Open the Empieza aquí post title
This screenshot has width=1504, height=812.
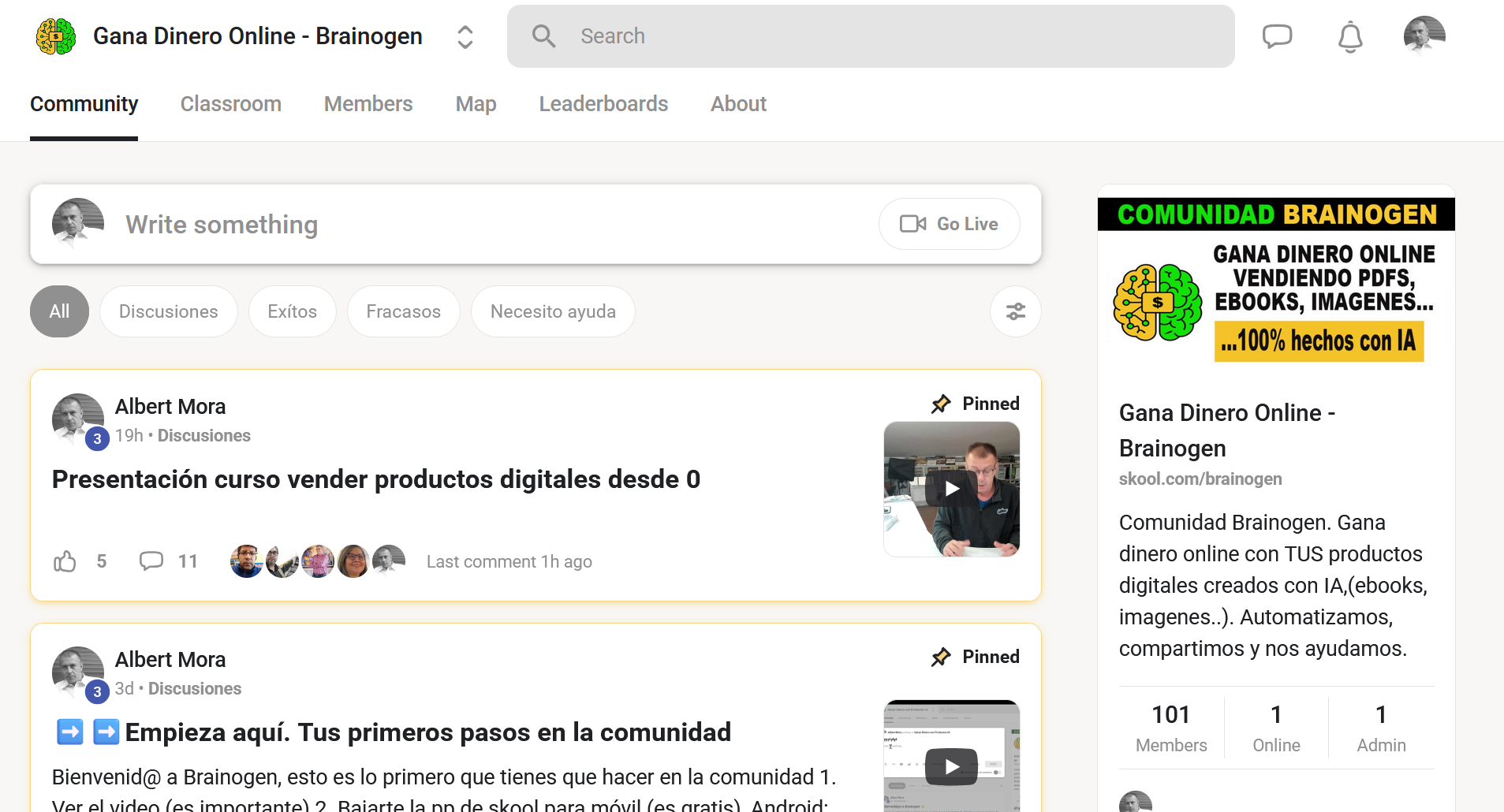click(x=427, y=732)
